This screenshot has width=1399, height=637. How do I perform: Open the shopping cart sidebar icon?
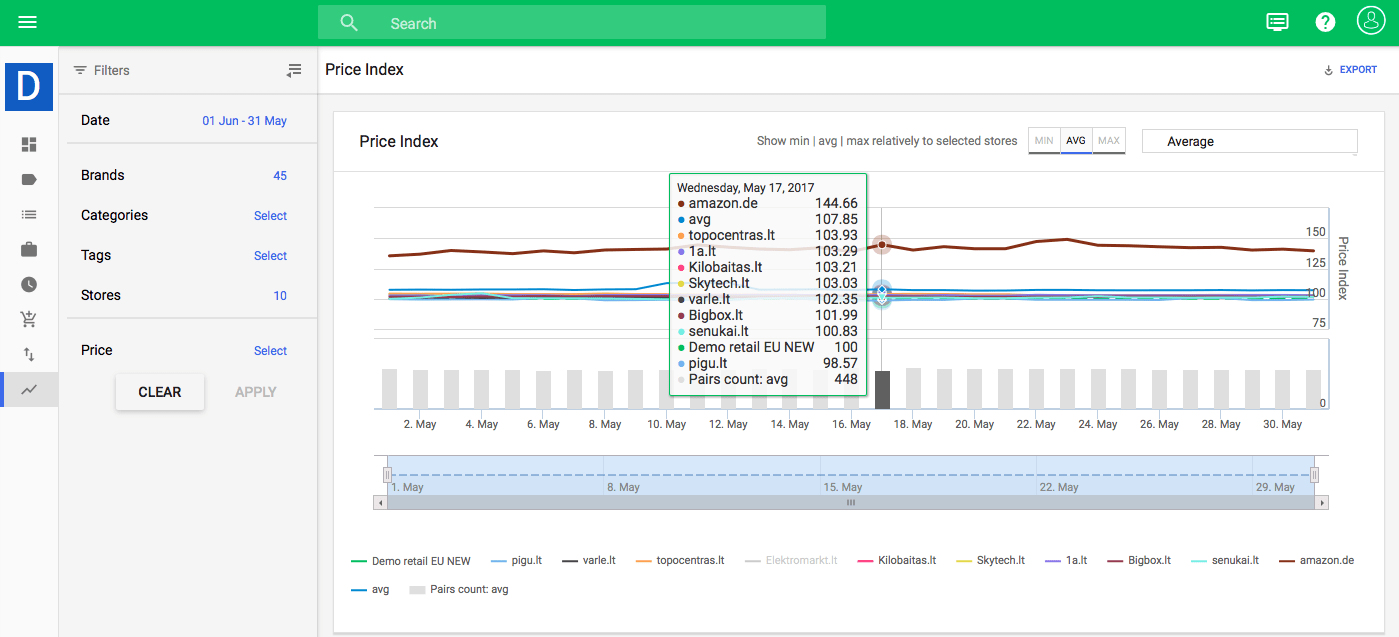[29, 319]
